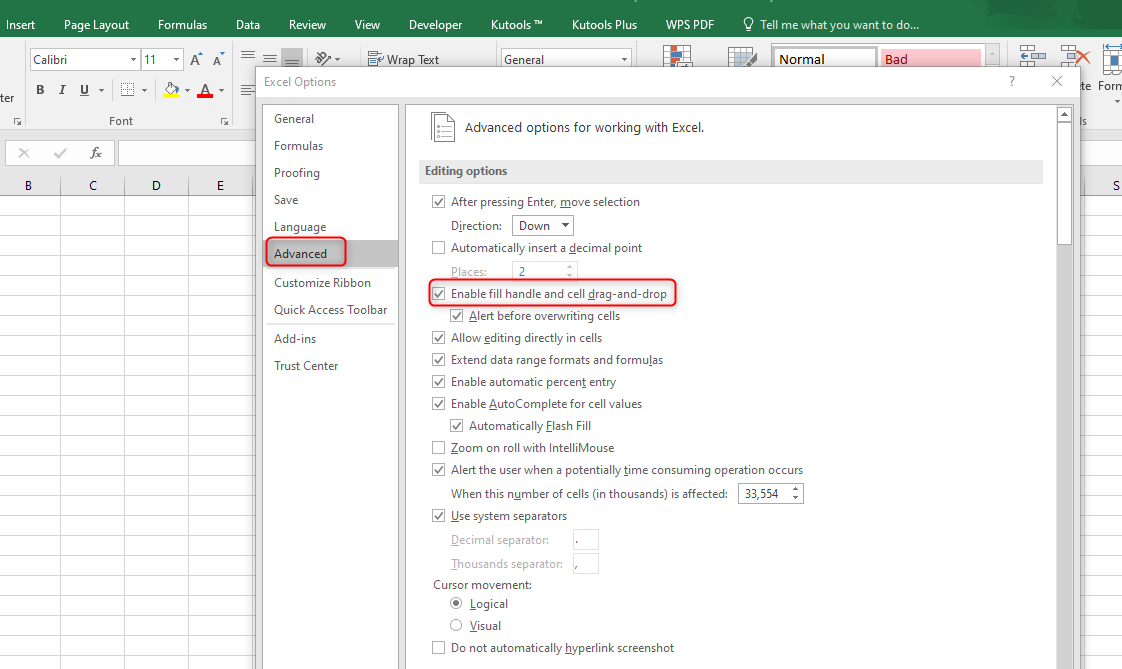Apply Bold formatting
Viewport: 1122px width, 669px height.
pyautogui.click(x=40, y=89)
